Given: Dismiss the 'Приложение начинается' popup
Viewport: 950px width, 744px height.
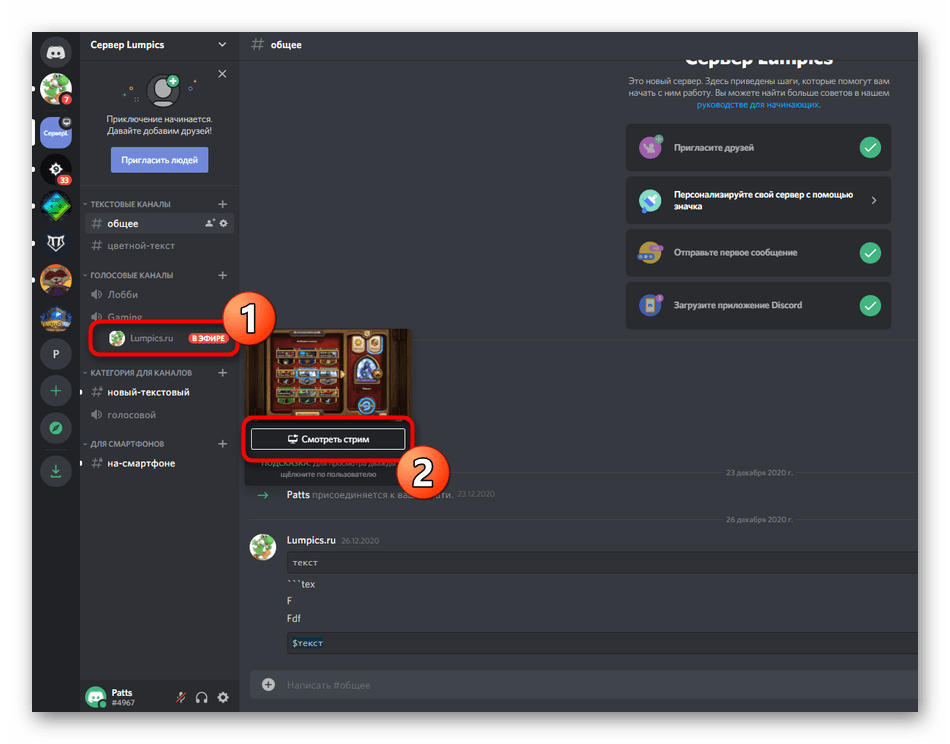Looking at the screenshot, I should [222, 73].
